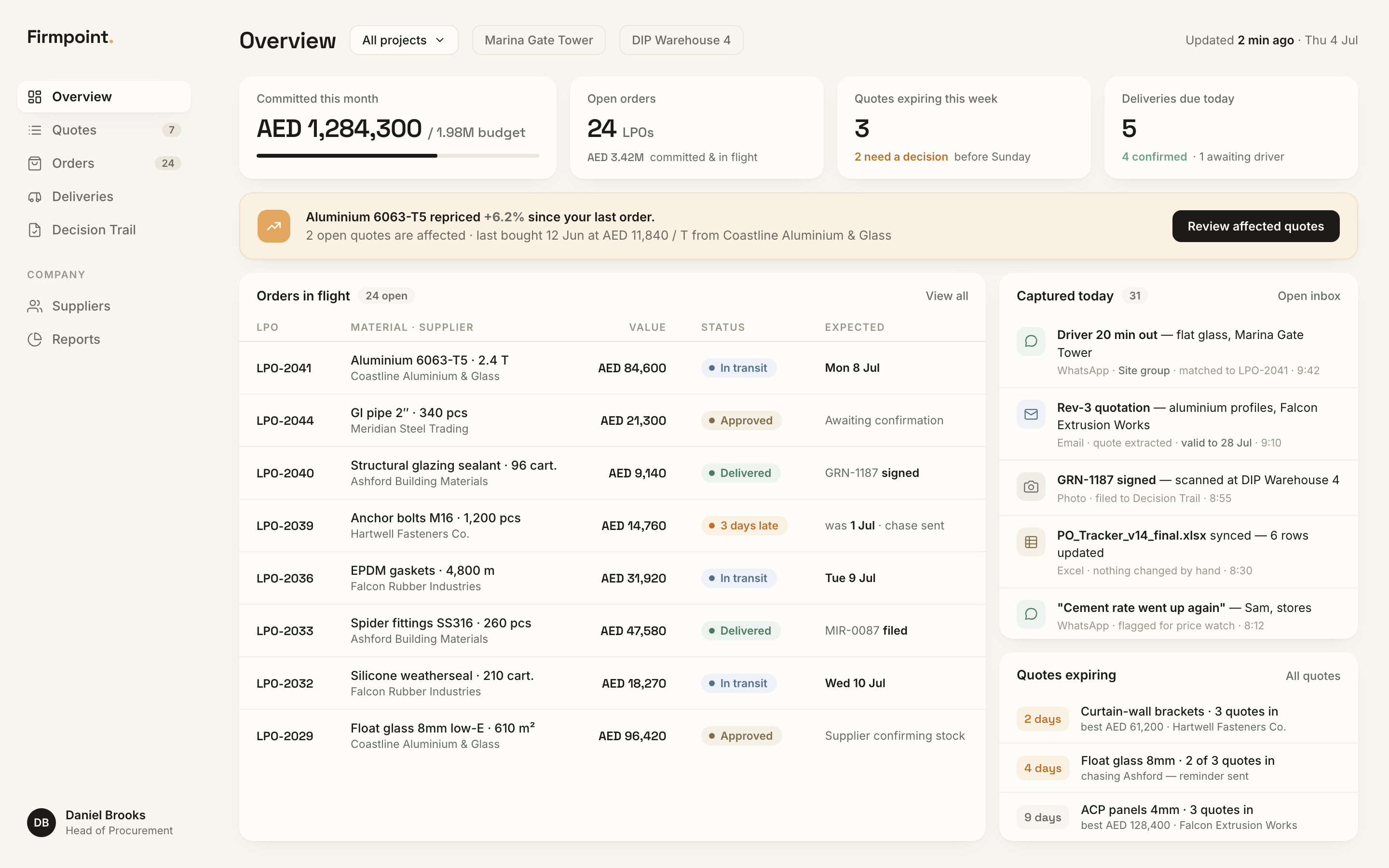Viewport: 1389px width, 868px height.
Task: Click Approved badge for LPO-2029
Action: [x=741, y=736]
